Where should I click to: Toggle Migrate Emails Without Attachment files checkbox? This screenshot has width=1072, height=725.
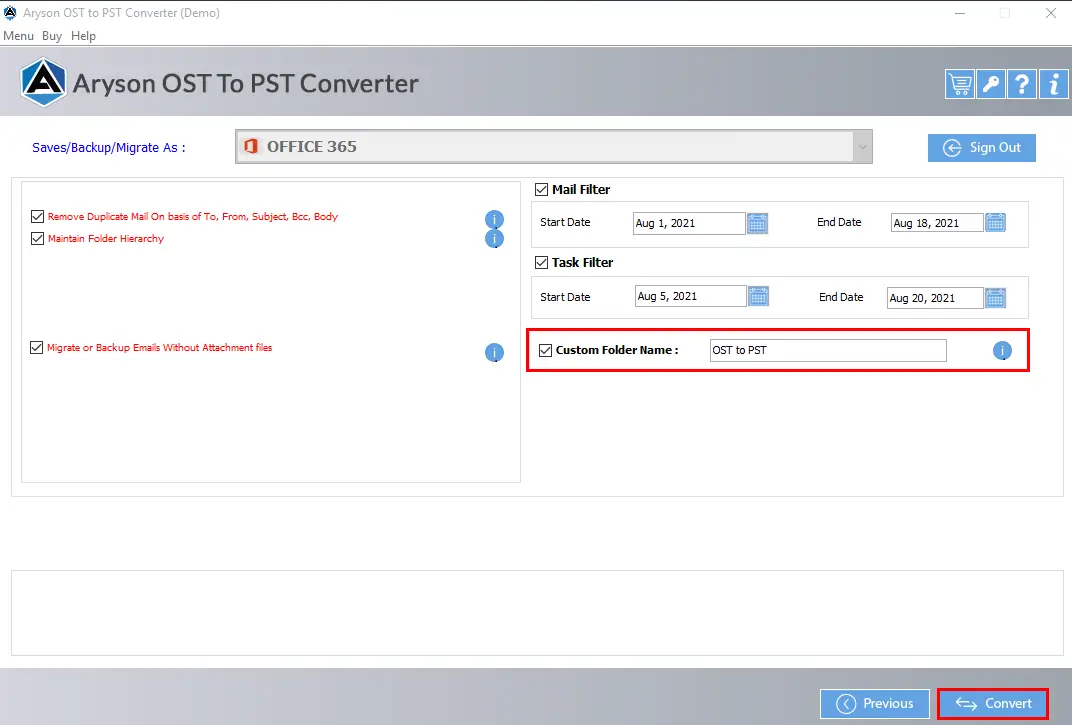(37, 347)
